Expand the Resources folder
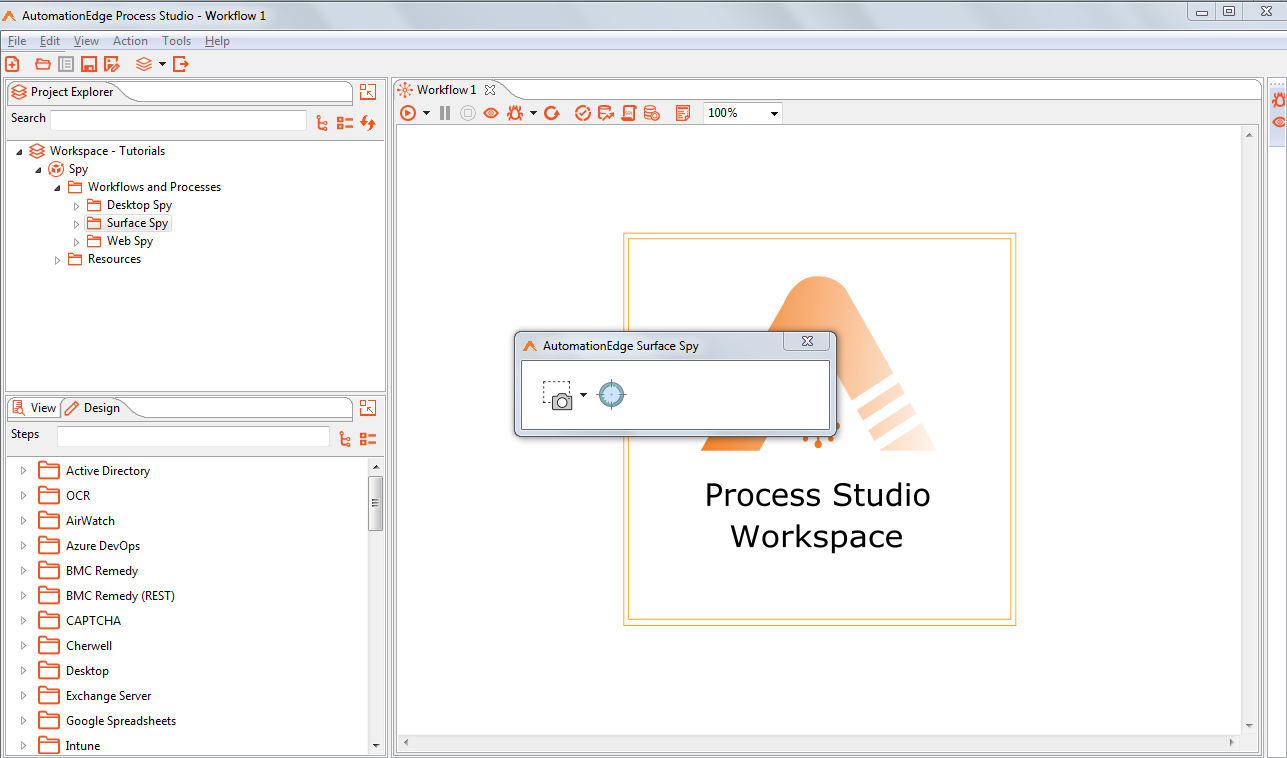The image size is (1287, 758). click(x=57, y=260)
